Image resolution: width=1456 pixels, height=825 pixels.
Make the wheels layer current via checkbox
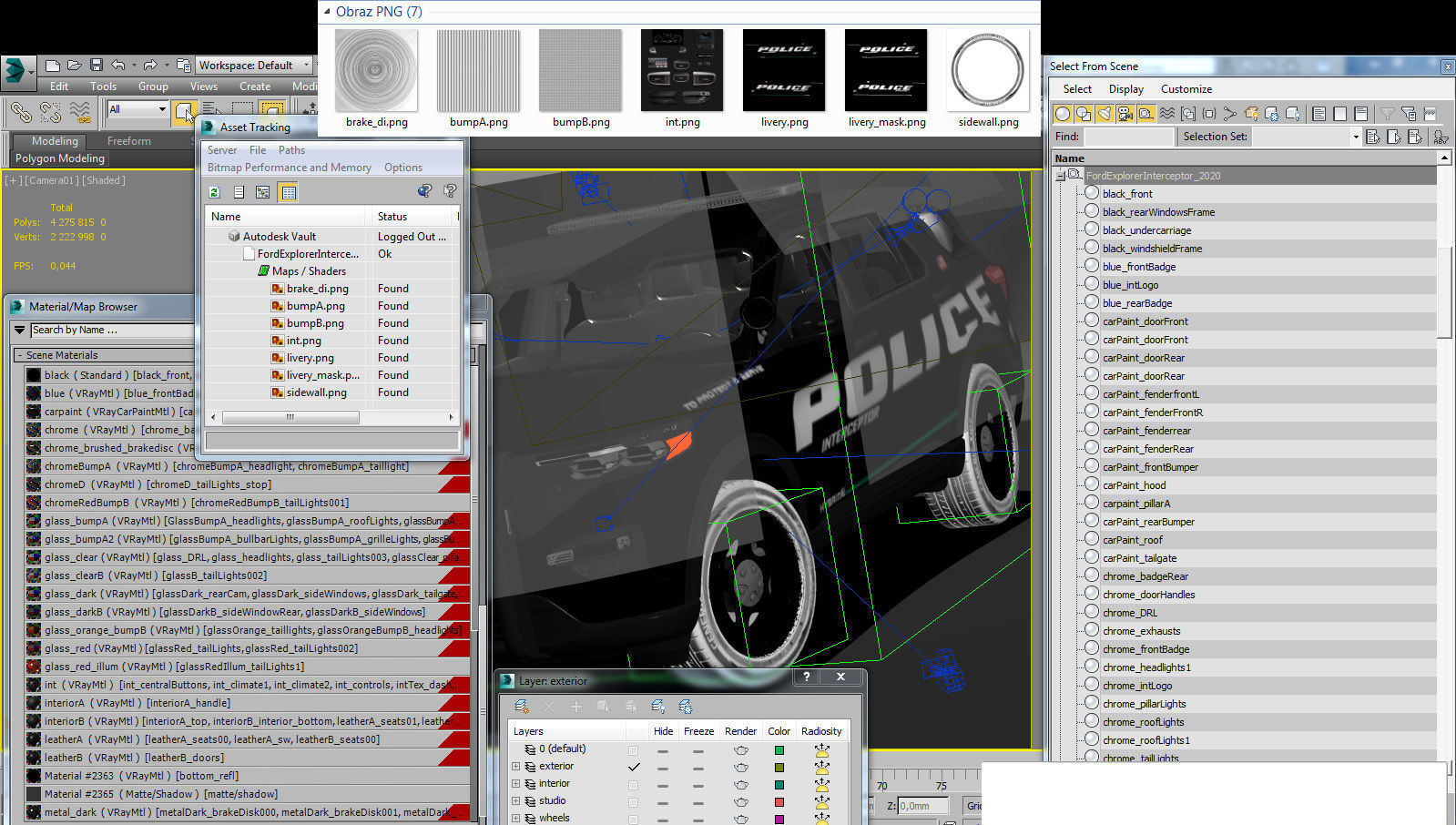pos(633,820)
